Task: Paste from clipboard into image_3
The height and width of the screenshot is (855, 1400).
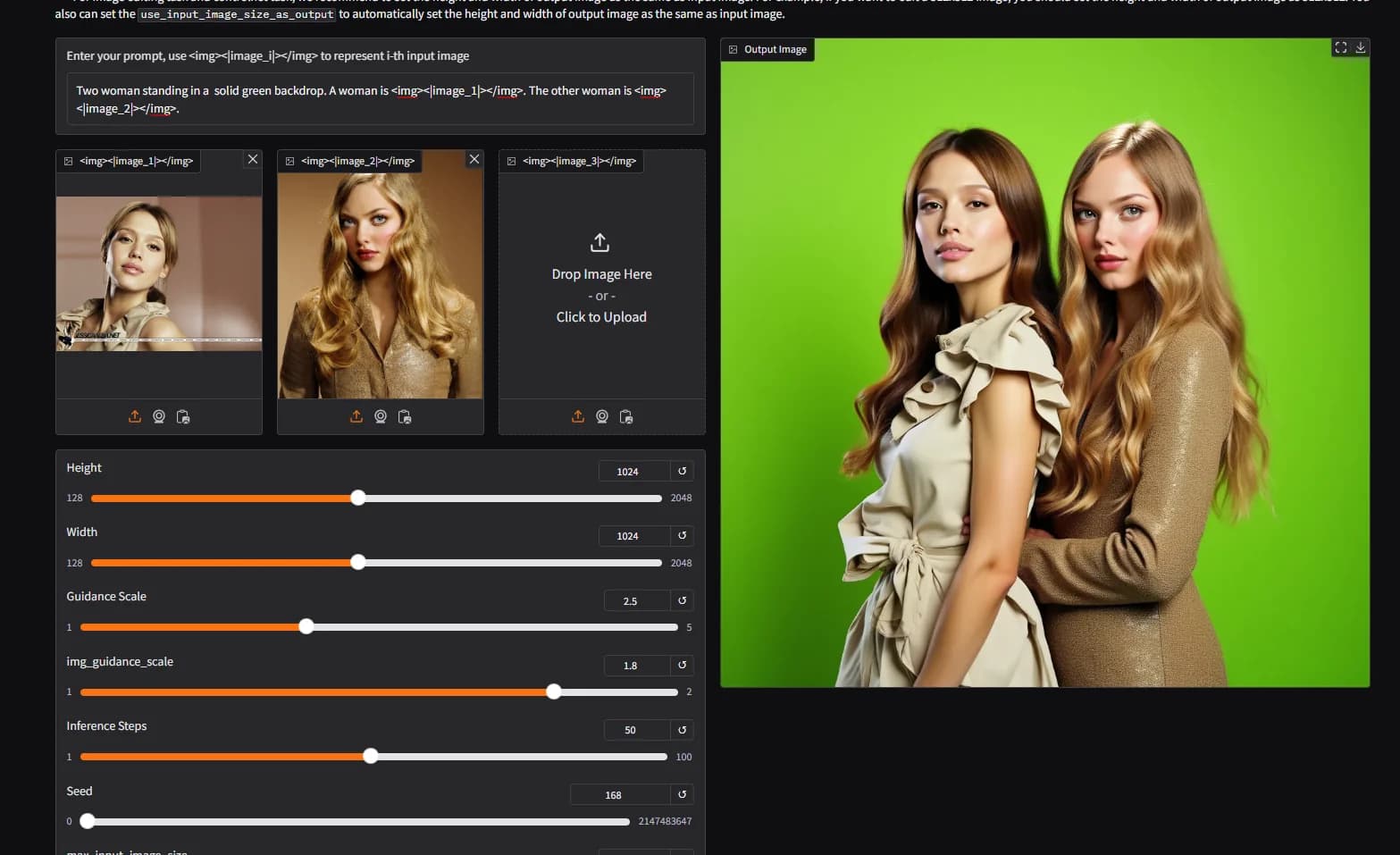Action: coord(626,416)
